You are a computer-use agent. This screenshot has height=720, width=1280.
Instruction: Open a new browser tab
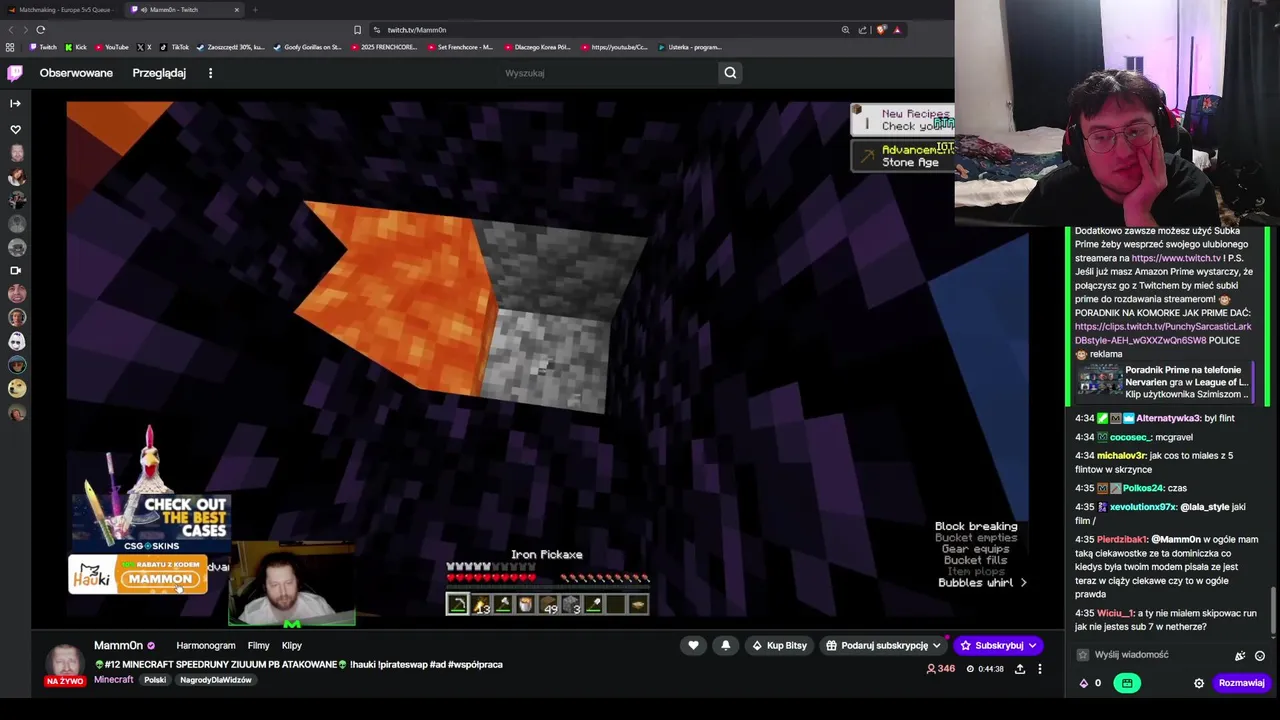(255, 10)
